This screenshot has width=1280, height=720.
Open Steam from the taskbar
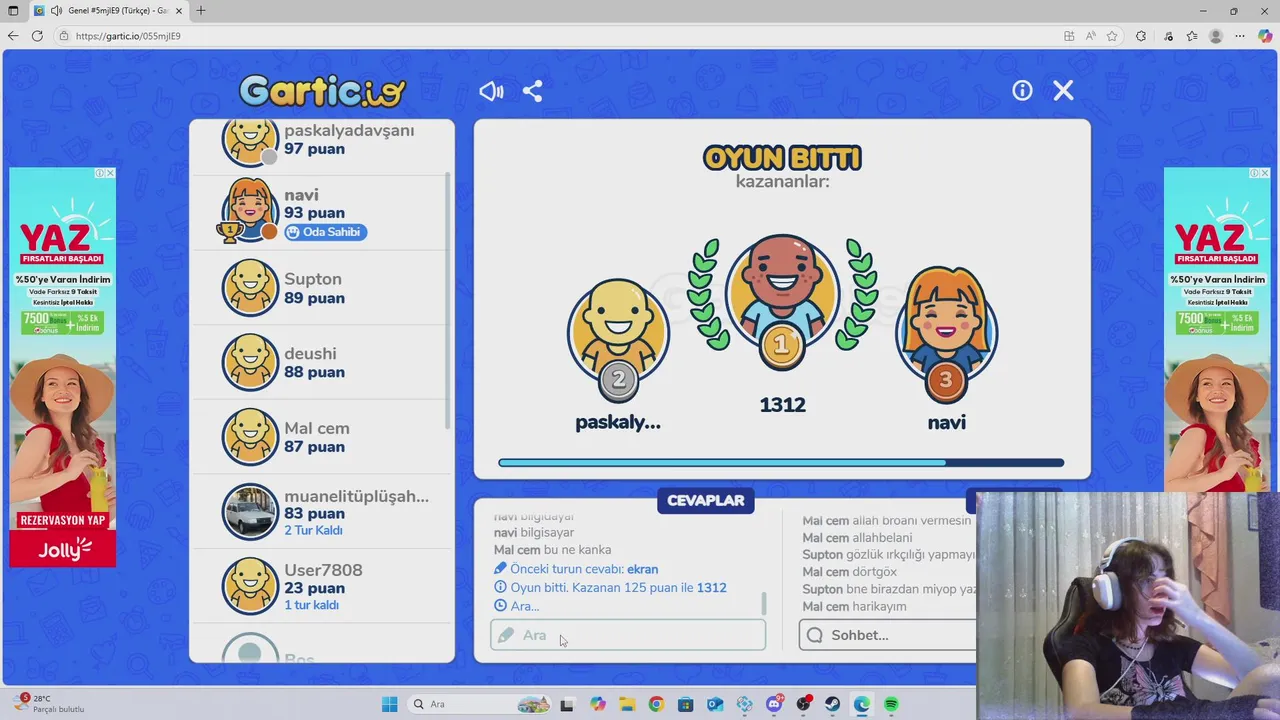[x=833, y=704]
